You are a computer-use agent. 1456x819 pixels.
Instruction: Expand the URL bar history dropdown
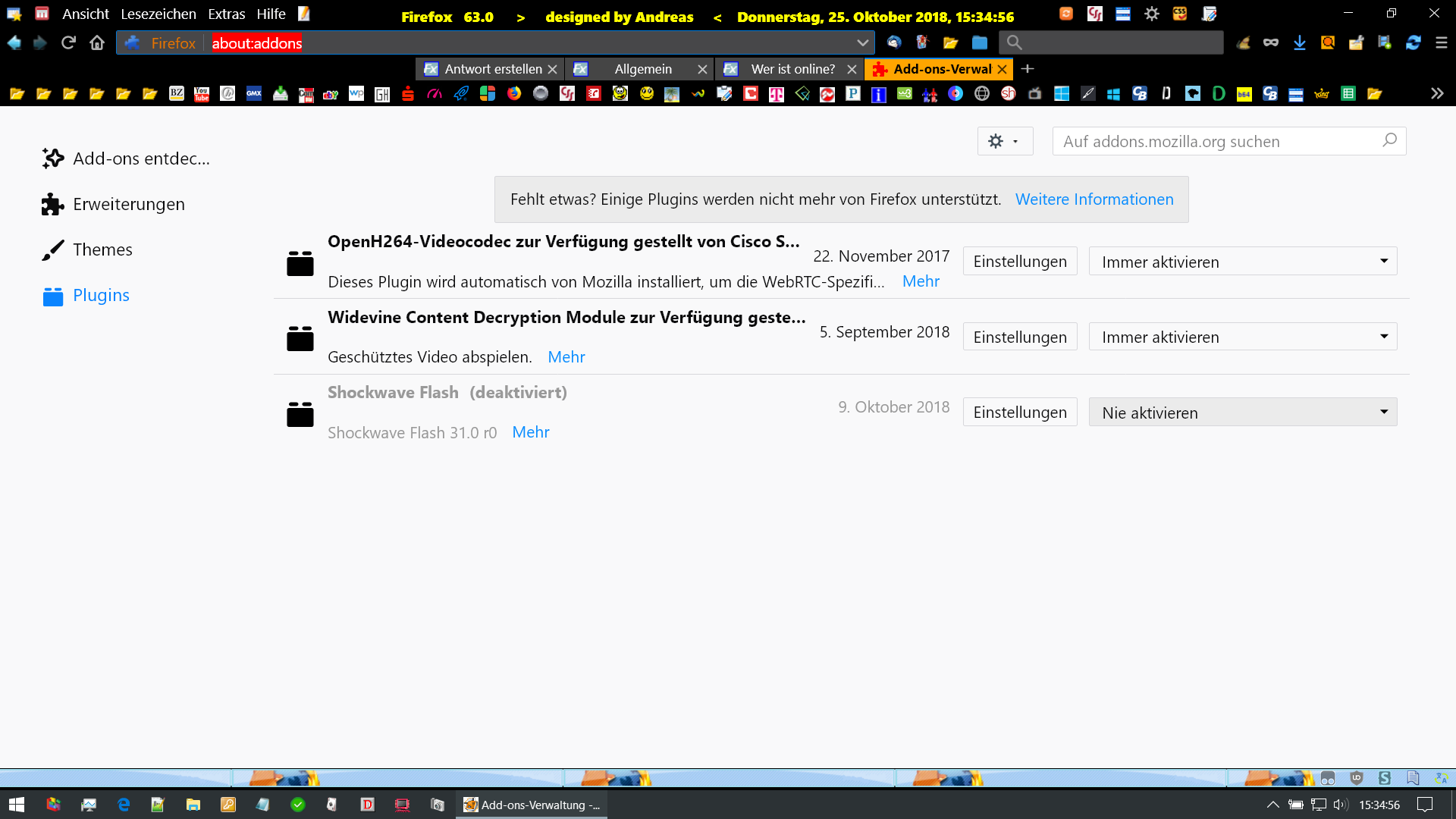click(x=862, y=43)
